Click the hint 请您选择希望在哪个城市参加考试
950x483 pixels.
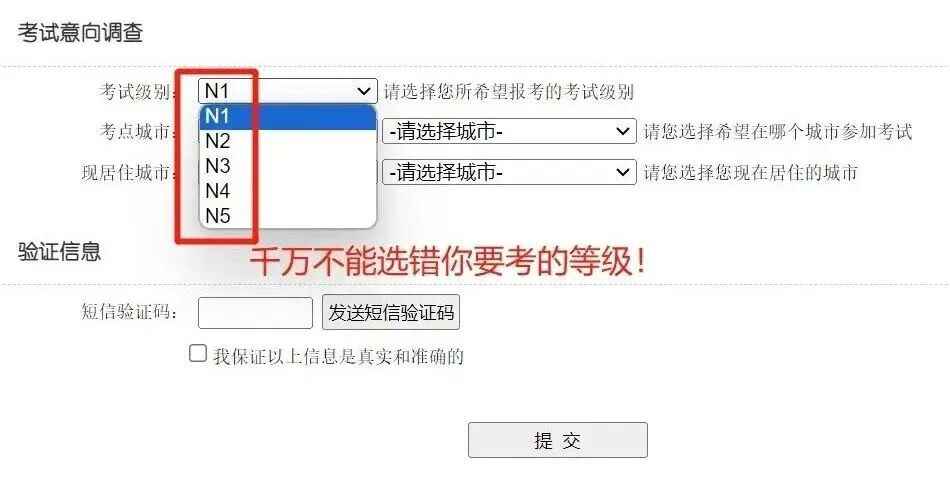coord(778,132)
